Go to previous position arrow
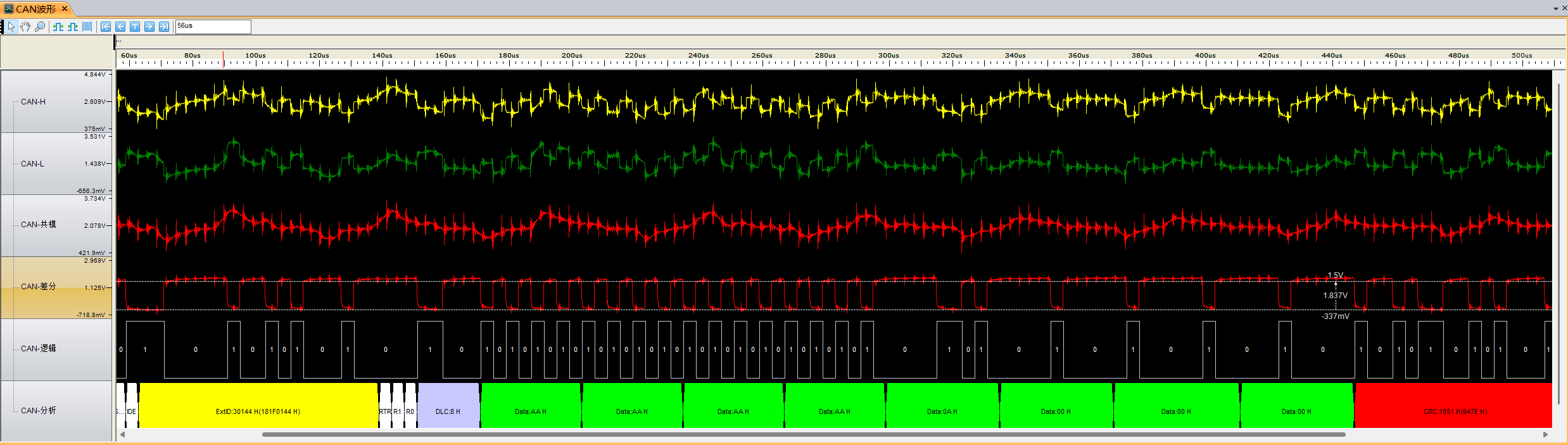This screenshot has width=1568, height=445. [x=120, y=27]
